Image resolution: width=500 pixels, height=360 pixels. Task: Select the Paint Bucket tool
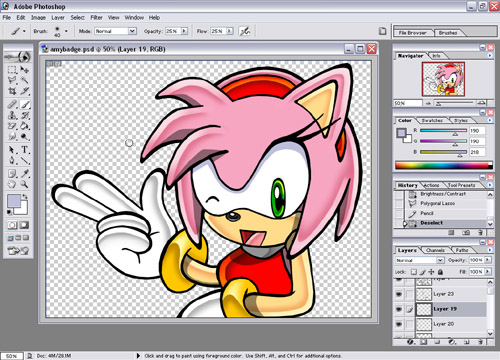24,126
